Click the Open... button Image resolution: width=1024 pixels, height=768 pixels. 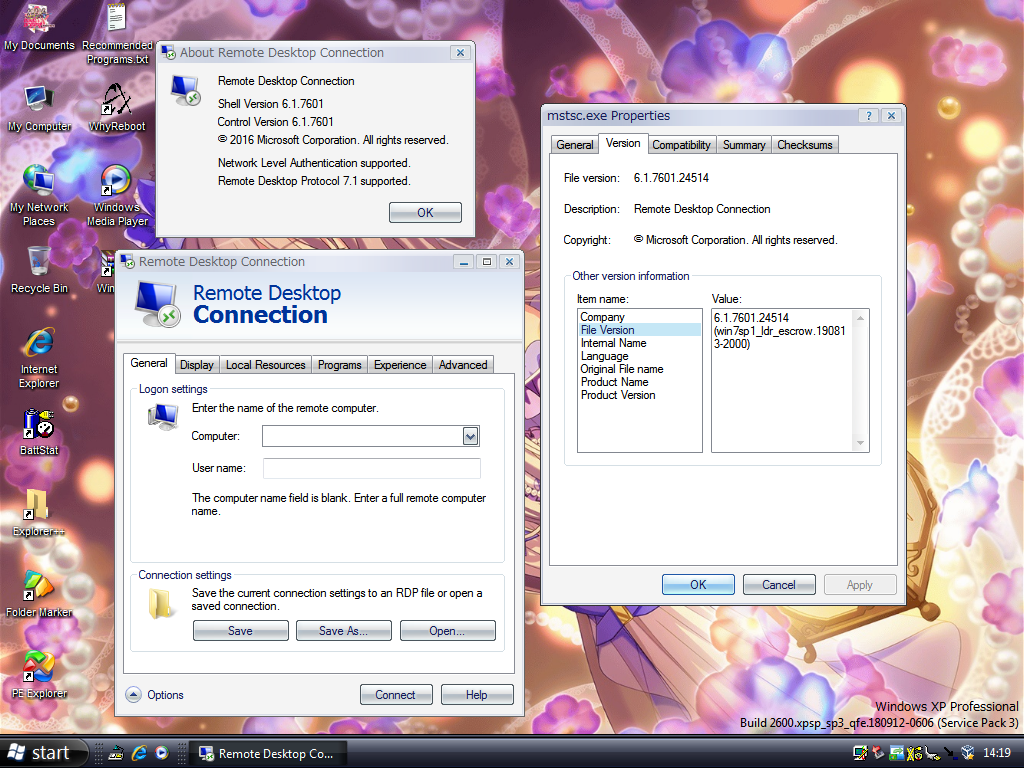click(x=447, y=630)
